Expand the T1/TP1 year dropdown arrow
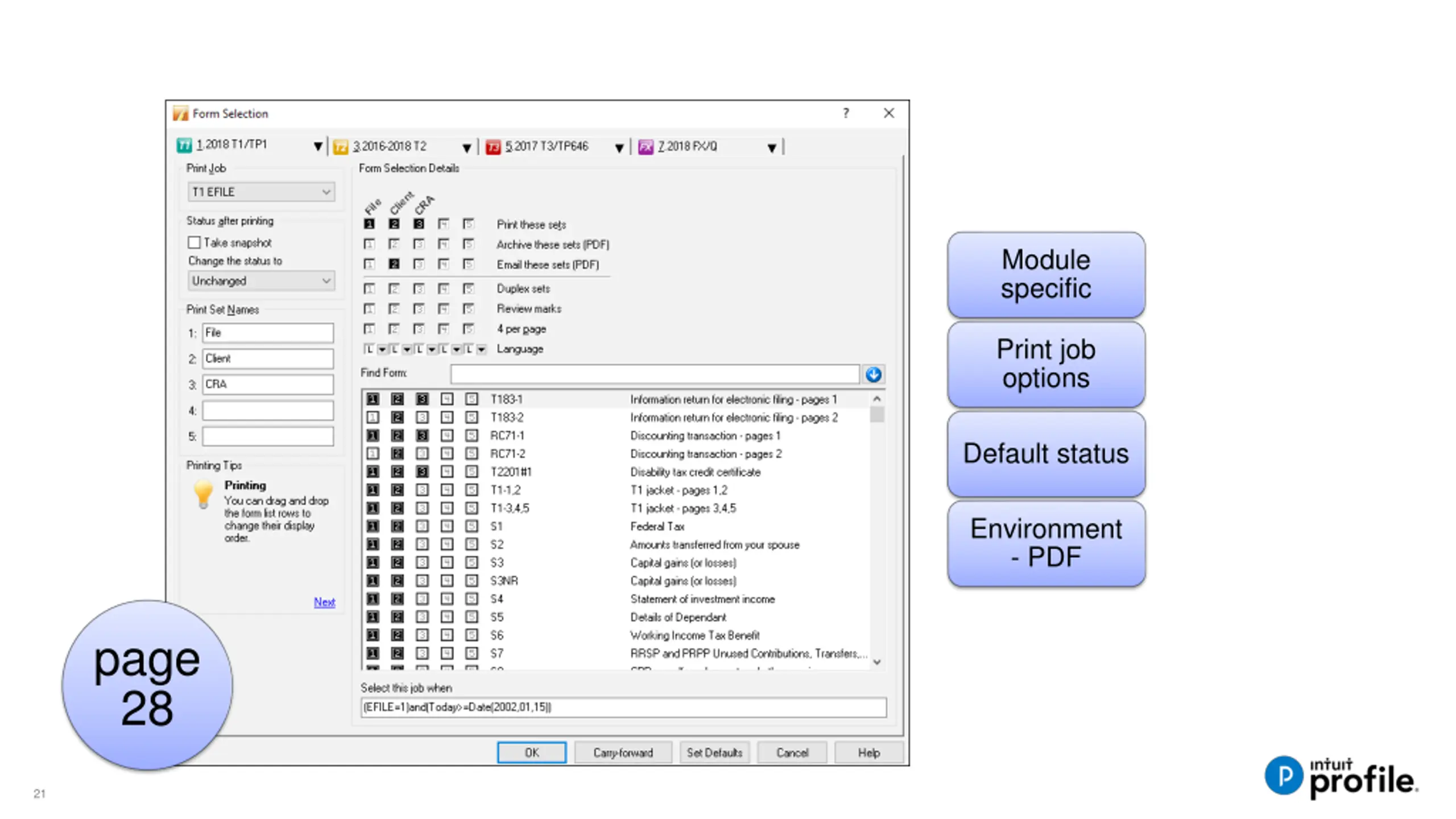Screen dimensions: 1456x819 tap(318, 147)
